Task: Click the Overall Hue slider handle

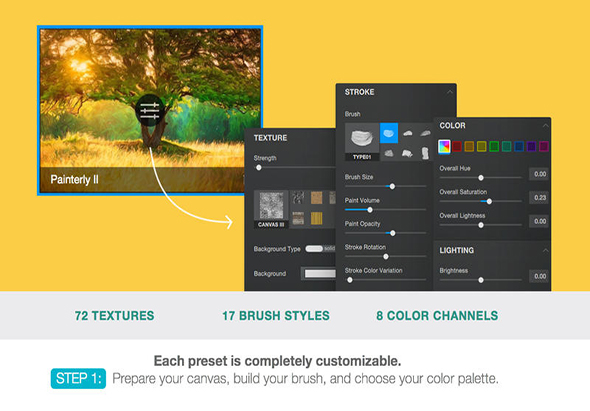Action: pyautogui.click(x=481, y=178)
